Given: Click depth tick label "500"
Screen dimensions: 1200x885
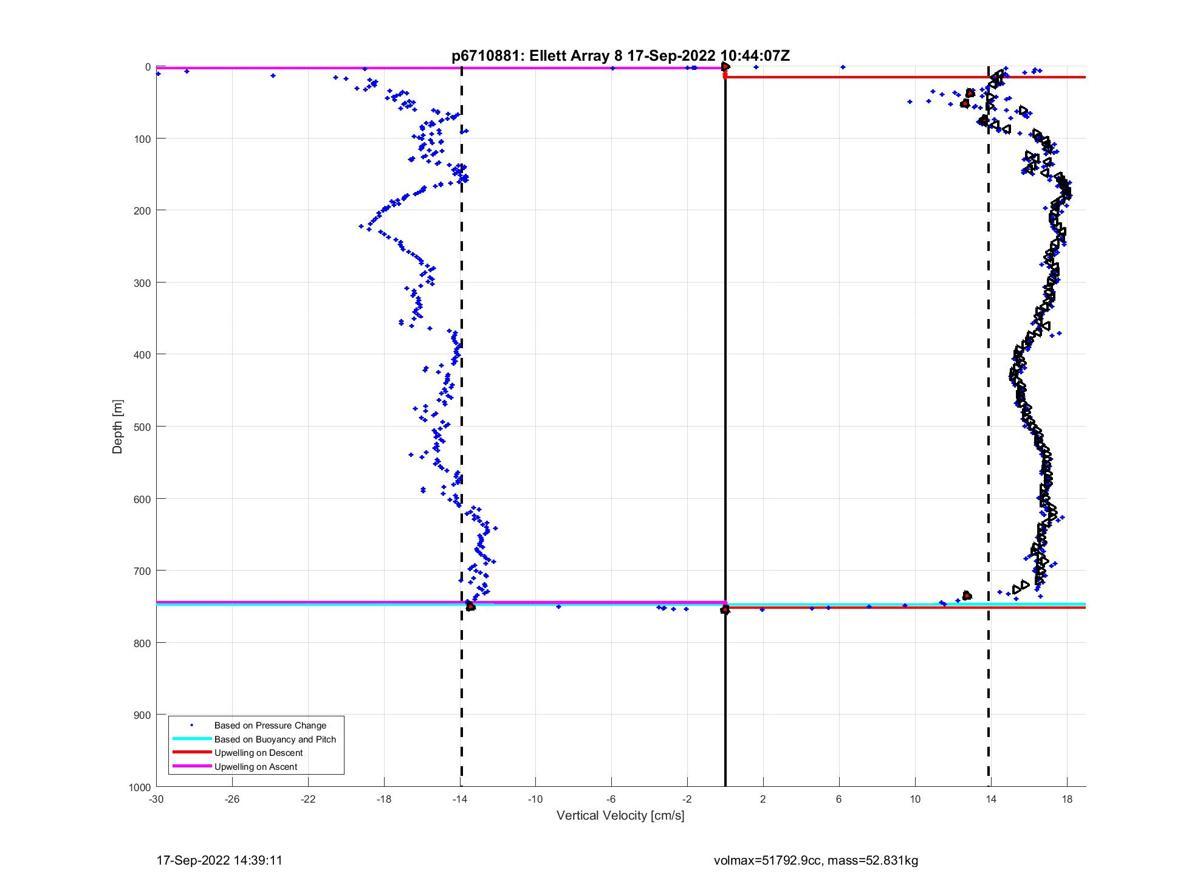Looking at the screenshot, I should [x=142, y=427].
